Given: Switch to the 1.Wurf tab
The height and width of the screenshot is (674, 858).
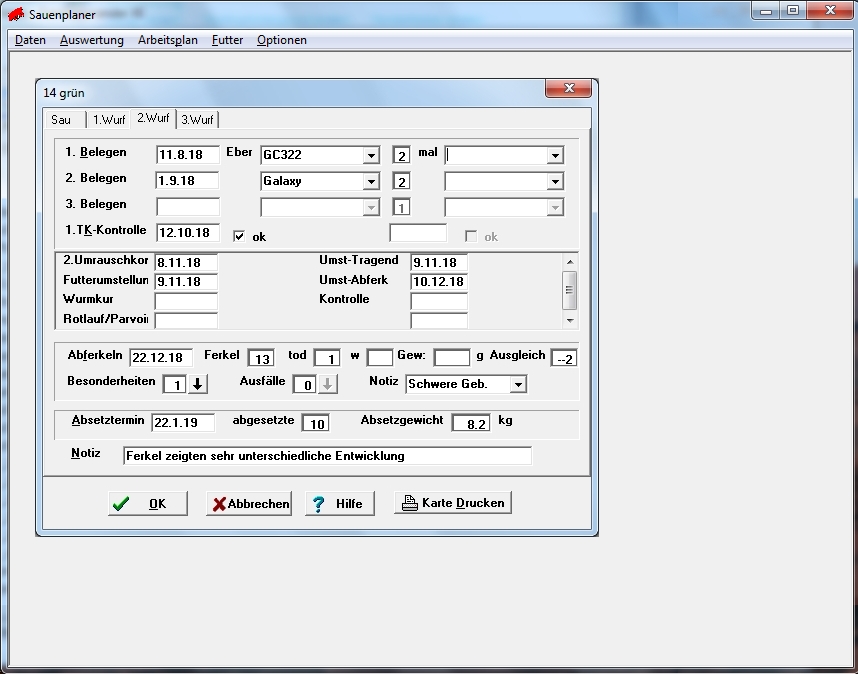Looking at the screenshot, I should click(x=109, y=120).
